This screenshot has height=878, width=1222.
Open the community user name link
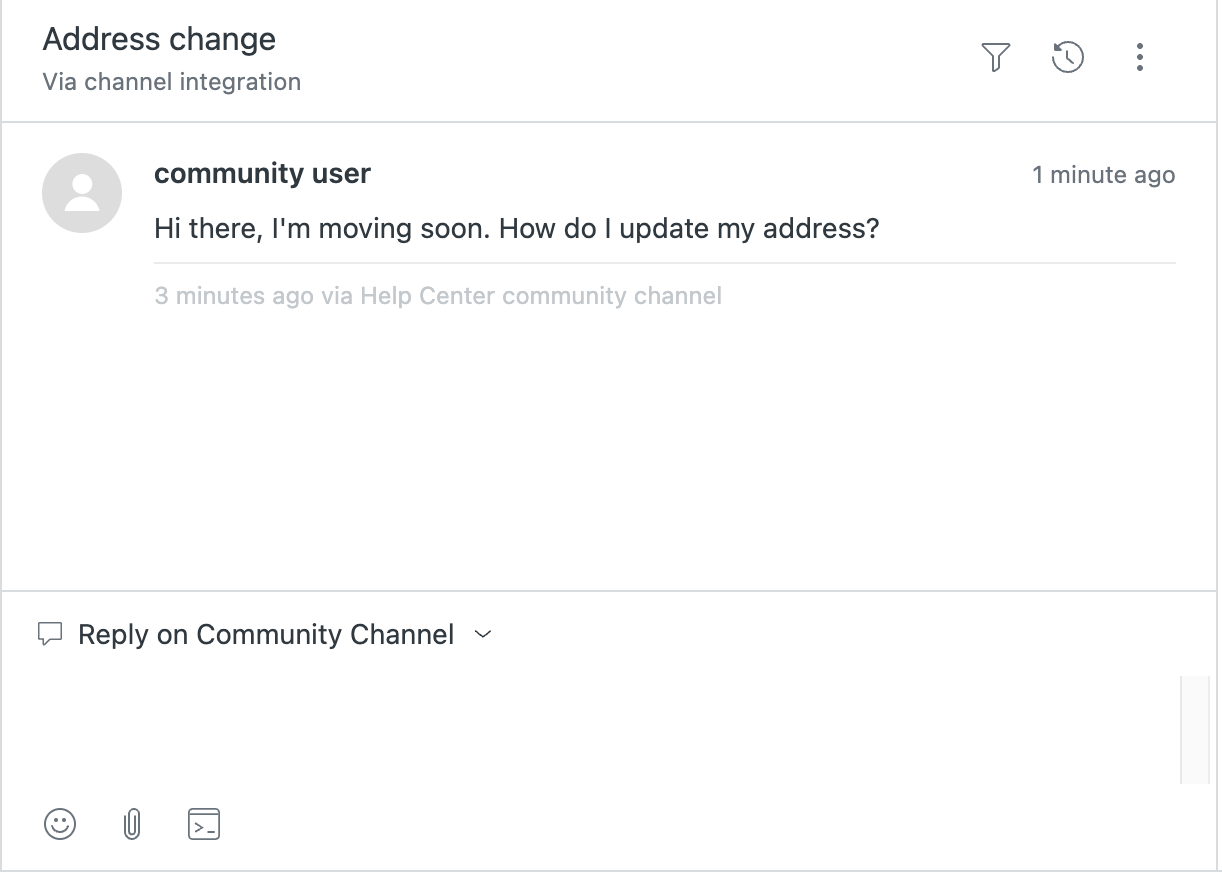[262, 174]
